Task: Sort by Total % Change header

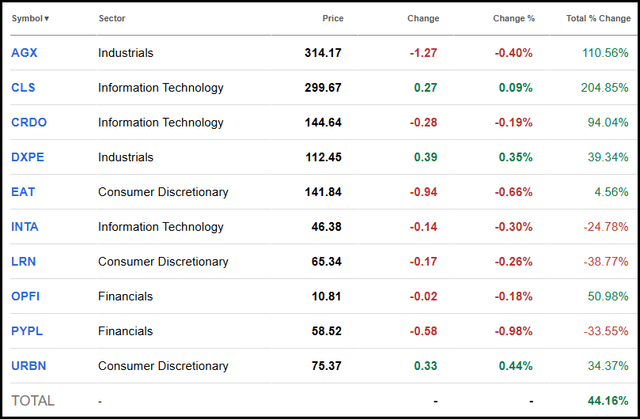Action: pyautogui.click(x=597, y=19)
